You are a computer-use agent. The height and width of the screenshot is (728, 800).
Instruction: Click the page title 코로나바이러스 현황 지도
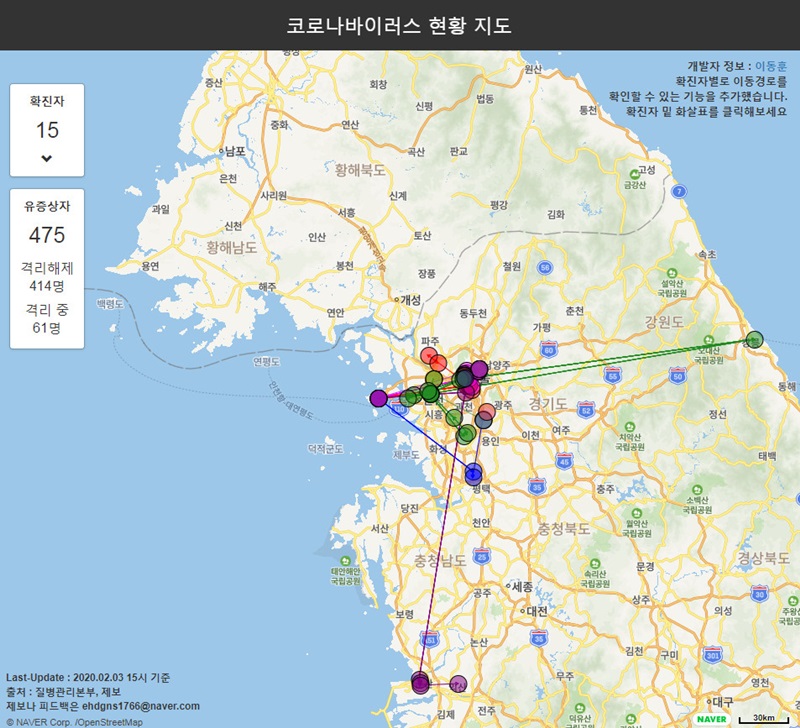(399, 25)
